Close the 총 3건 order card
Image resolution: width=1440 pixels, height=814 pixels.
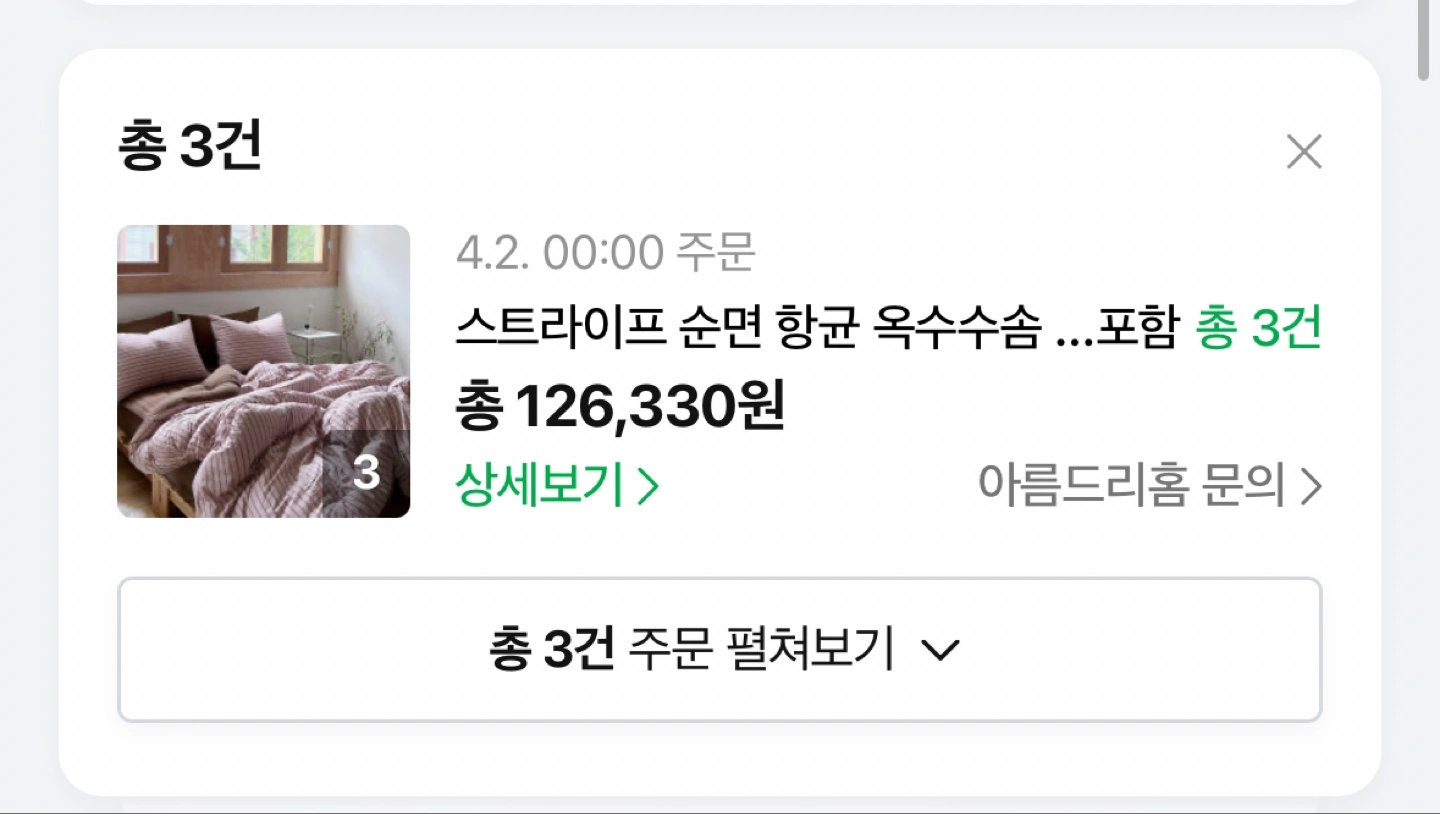coord(1304,152)
